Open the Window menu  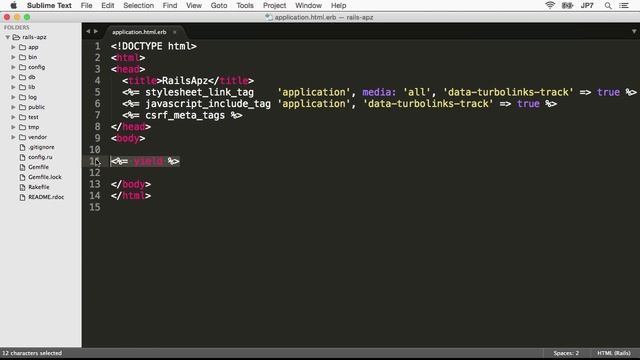click(308, 5)
